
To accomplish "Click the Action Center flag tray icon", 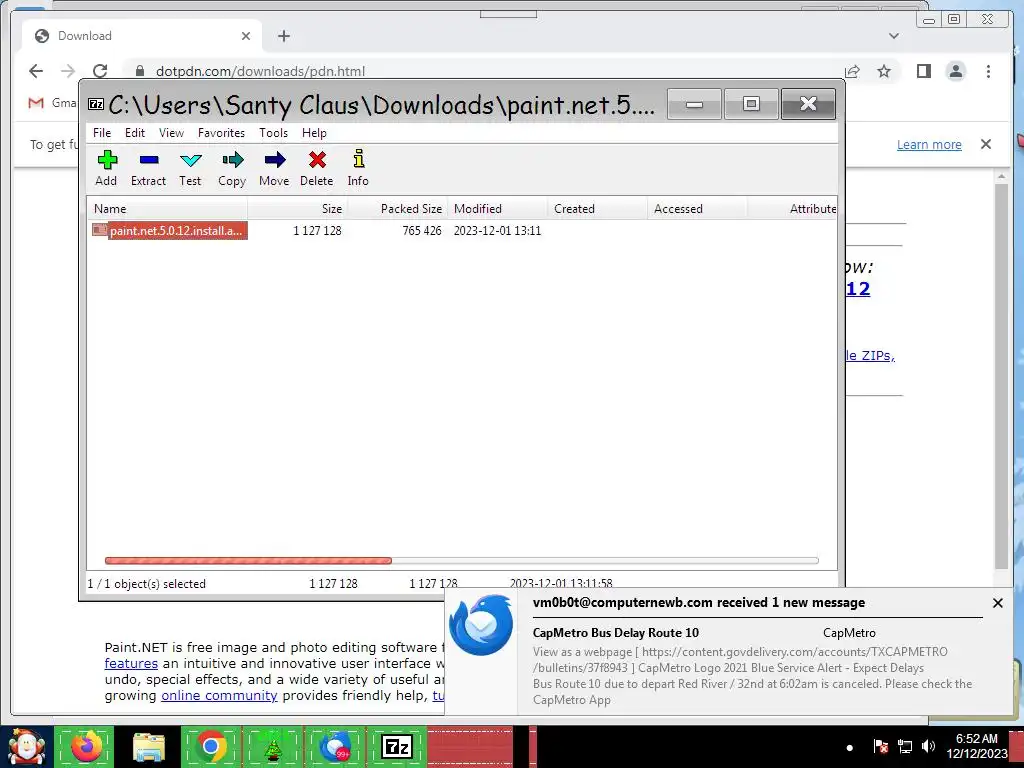I will 880,746.
